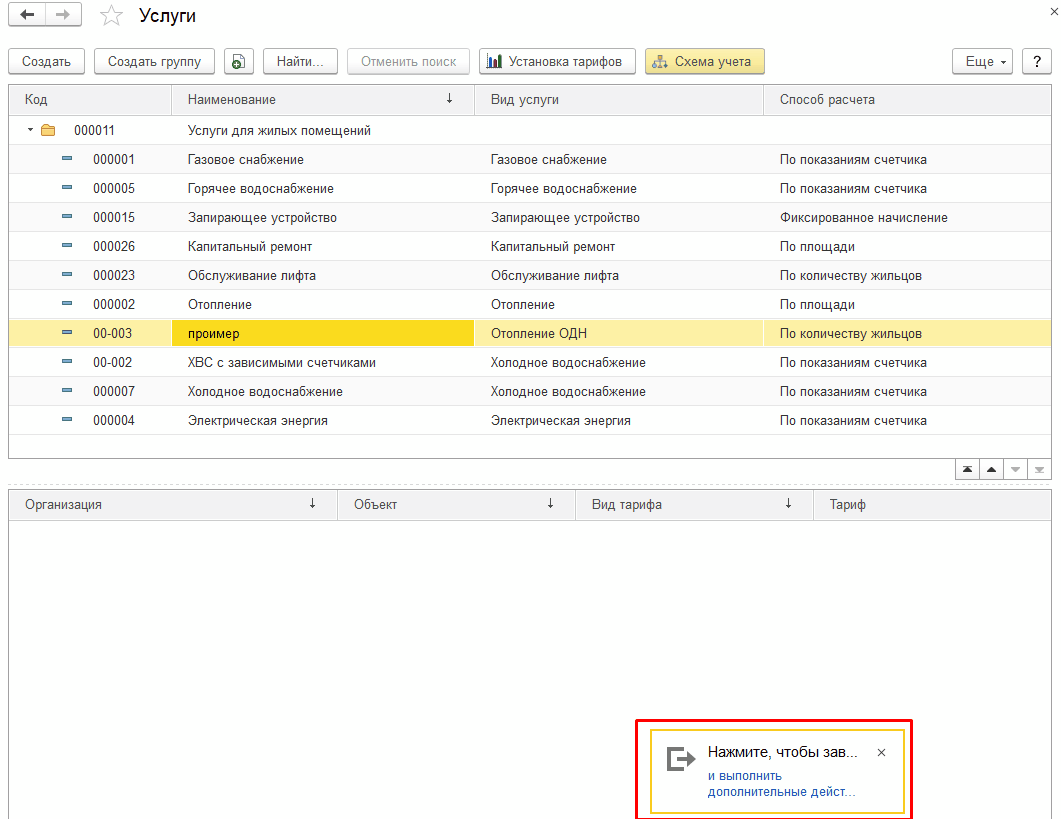The width and height of the screenshot is (1061, 819).
Task: Click the forward navigation arrow
Action: pyautogui.click(x=63, y=16)
